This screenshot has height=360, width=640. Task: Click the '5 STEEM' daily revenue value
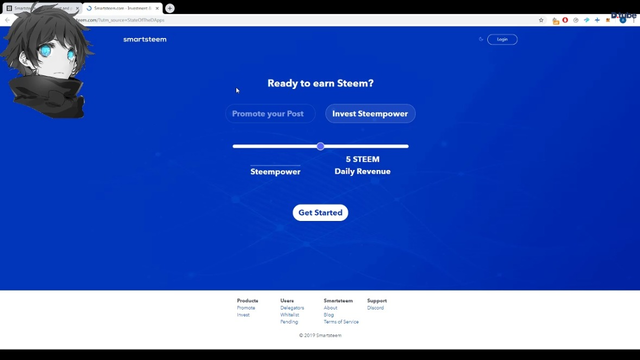(x=362, y=159)
